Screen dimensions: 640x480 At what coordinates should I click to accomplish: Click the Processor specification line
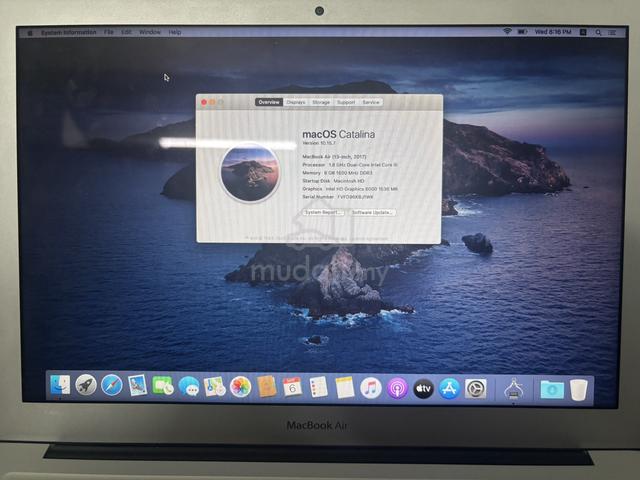tap(350, 164)
